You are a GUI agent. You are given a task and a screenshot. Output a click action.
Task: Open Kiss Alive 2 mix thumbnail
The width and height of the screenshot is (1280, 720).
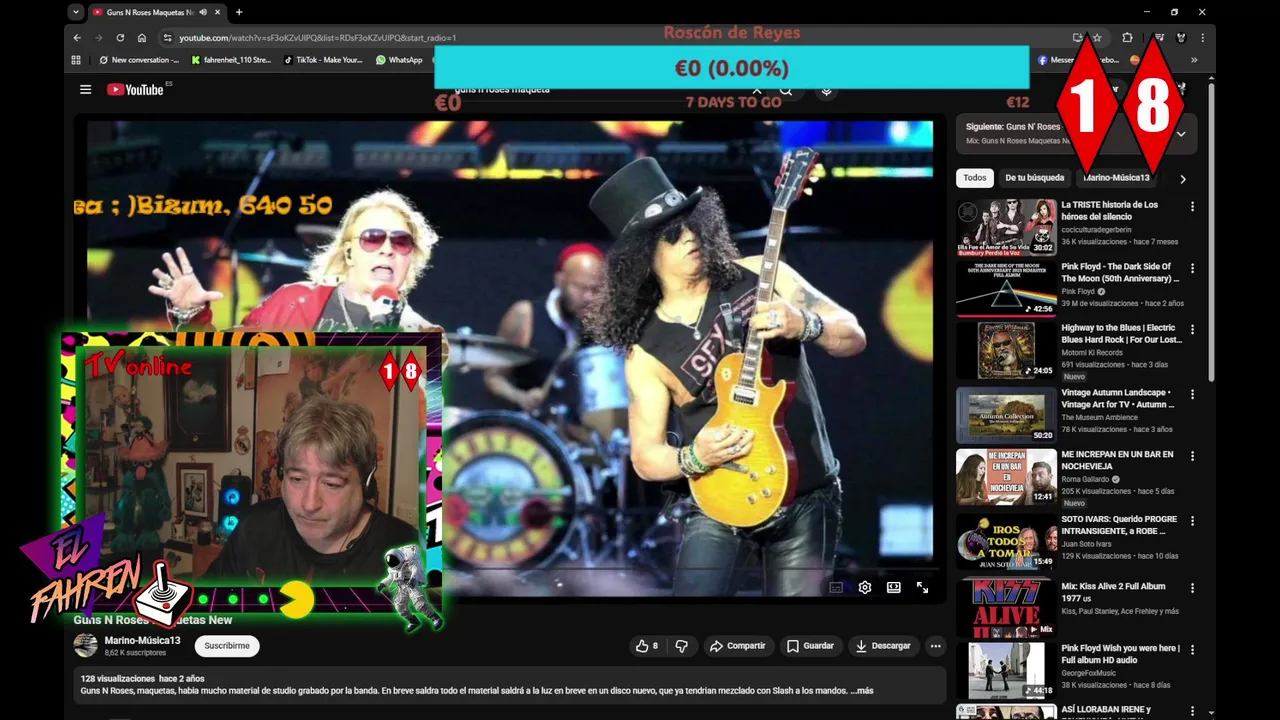click(x=1006, y=608)
